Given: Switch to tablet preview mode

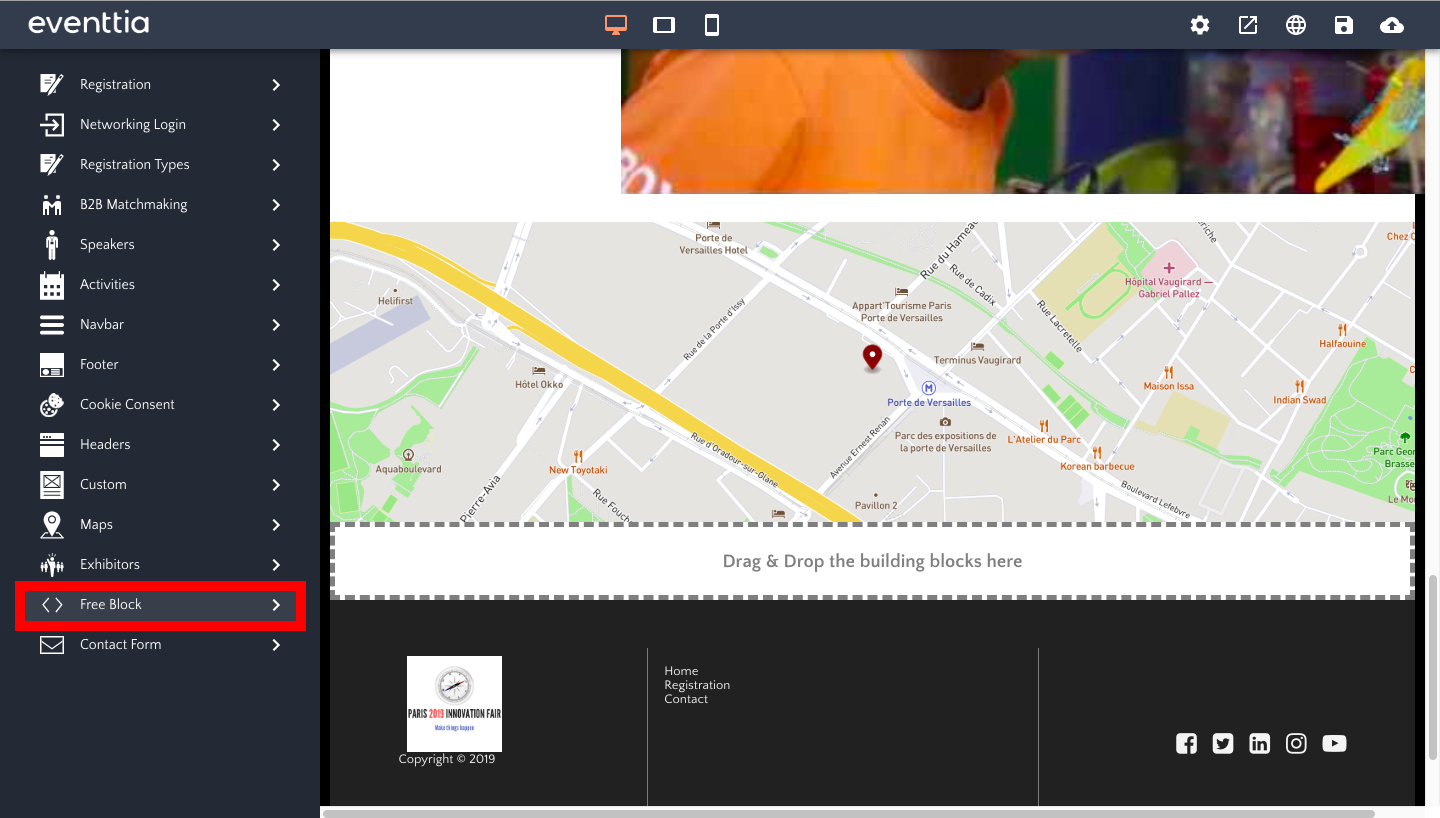Looking at the screenshot, I should [664, 25].
